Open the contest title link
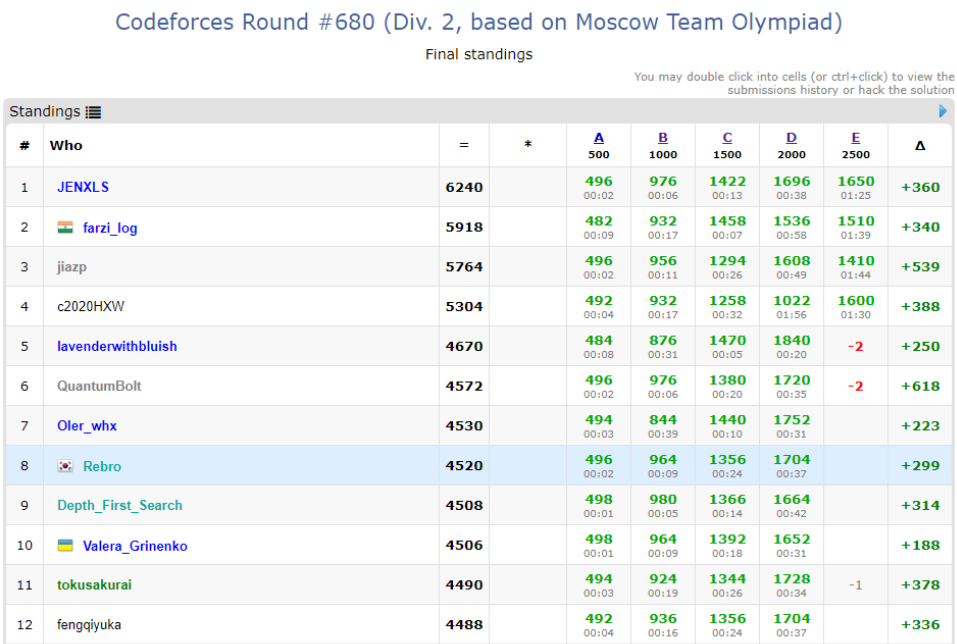 click(x=478, y=22)
